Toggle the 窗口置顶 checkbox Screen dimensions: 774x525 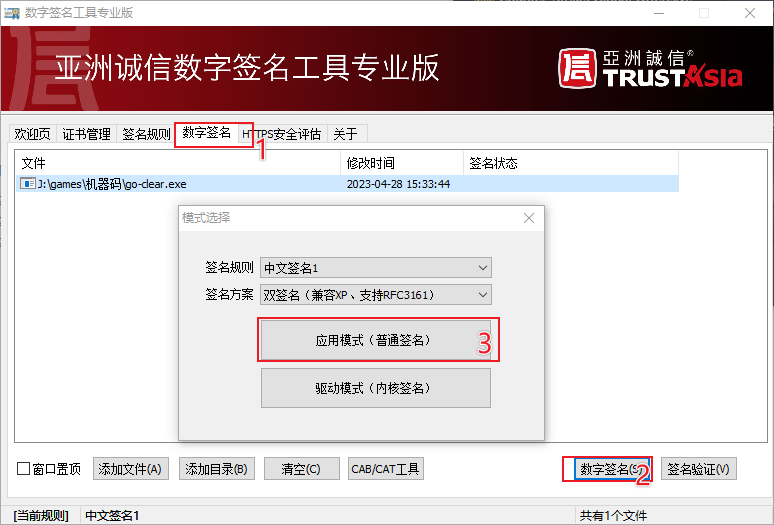pyautogui.click(x=24, y=469)
